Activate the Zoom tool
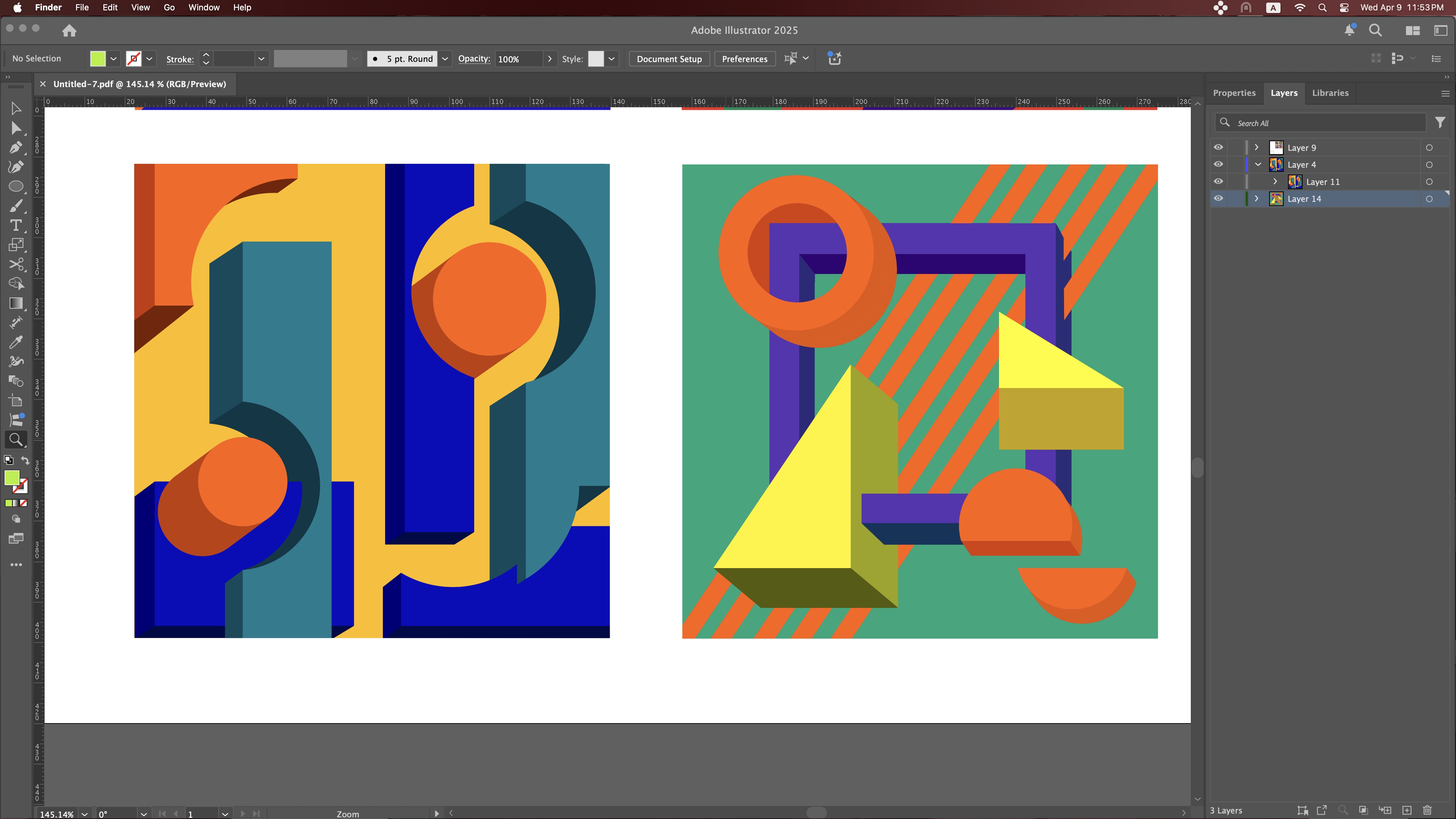This screenshot has height=819, width=1456. pos(16,439)
